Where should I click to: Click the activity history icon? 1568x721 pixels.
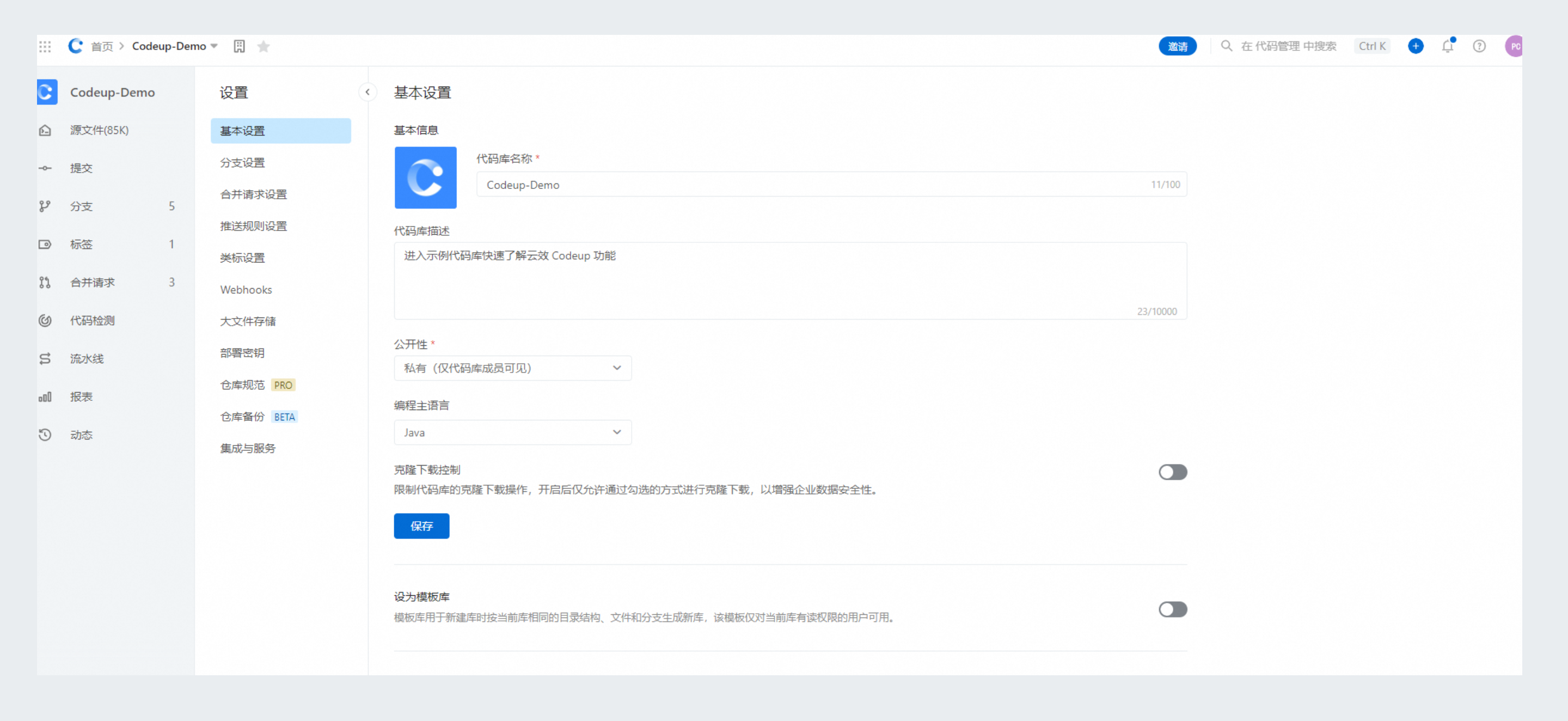(45, 435)
